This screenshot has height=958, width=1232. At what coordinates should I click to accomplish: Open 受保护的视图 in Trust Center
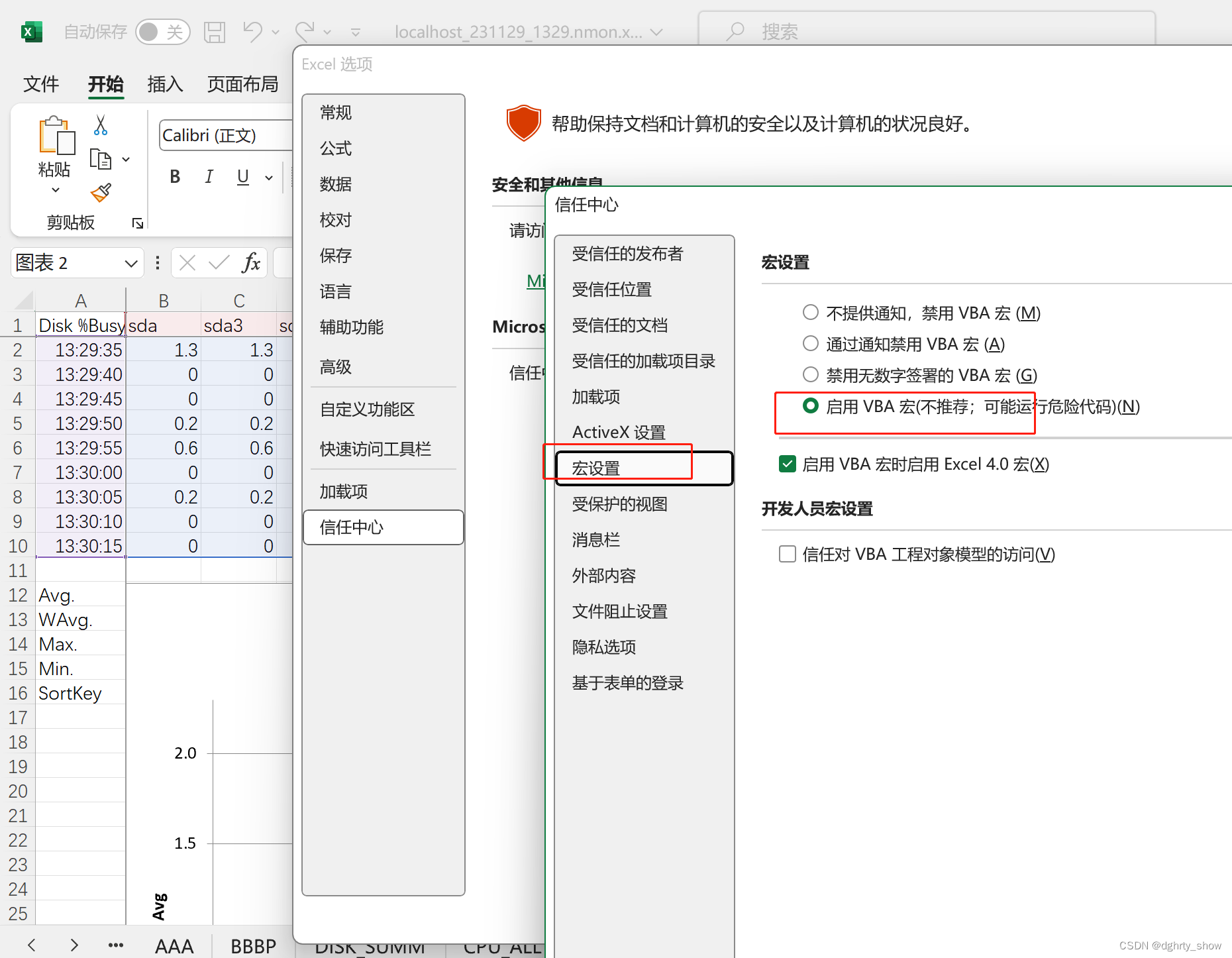pyautogui.click(x=644, y=504)
